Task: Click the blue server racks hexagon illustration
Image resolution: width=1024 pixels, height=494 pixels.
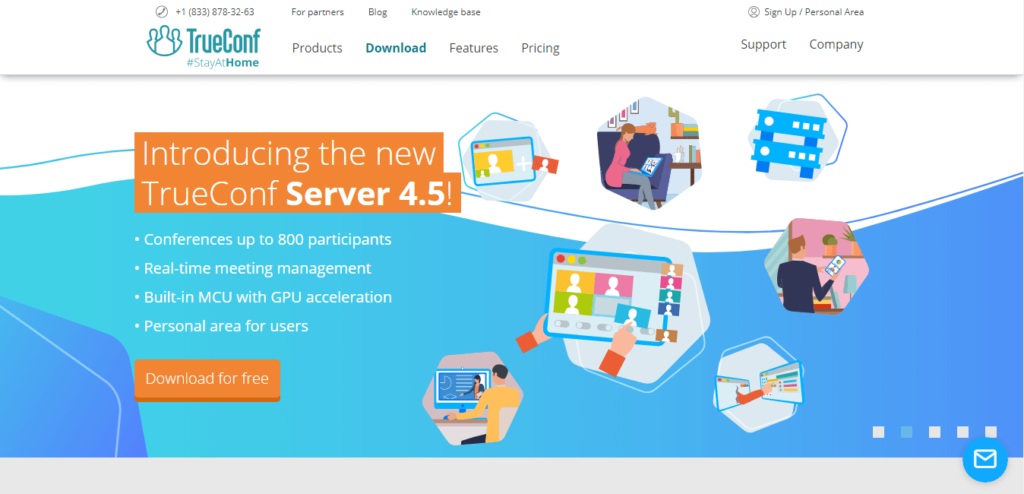Action: (795, 140)
